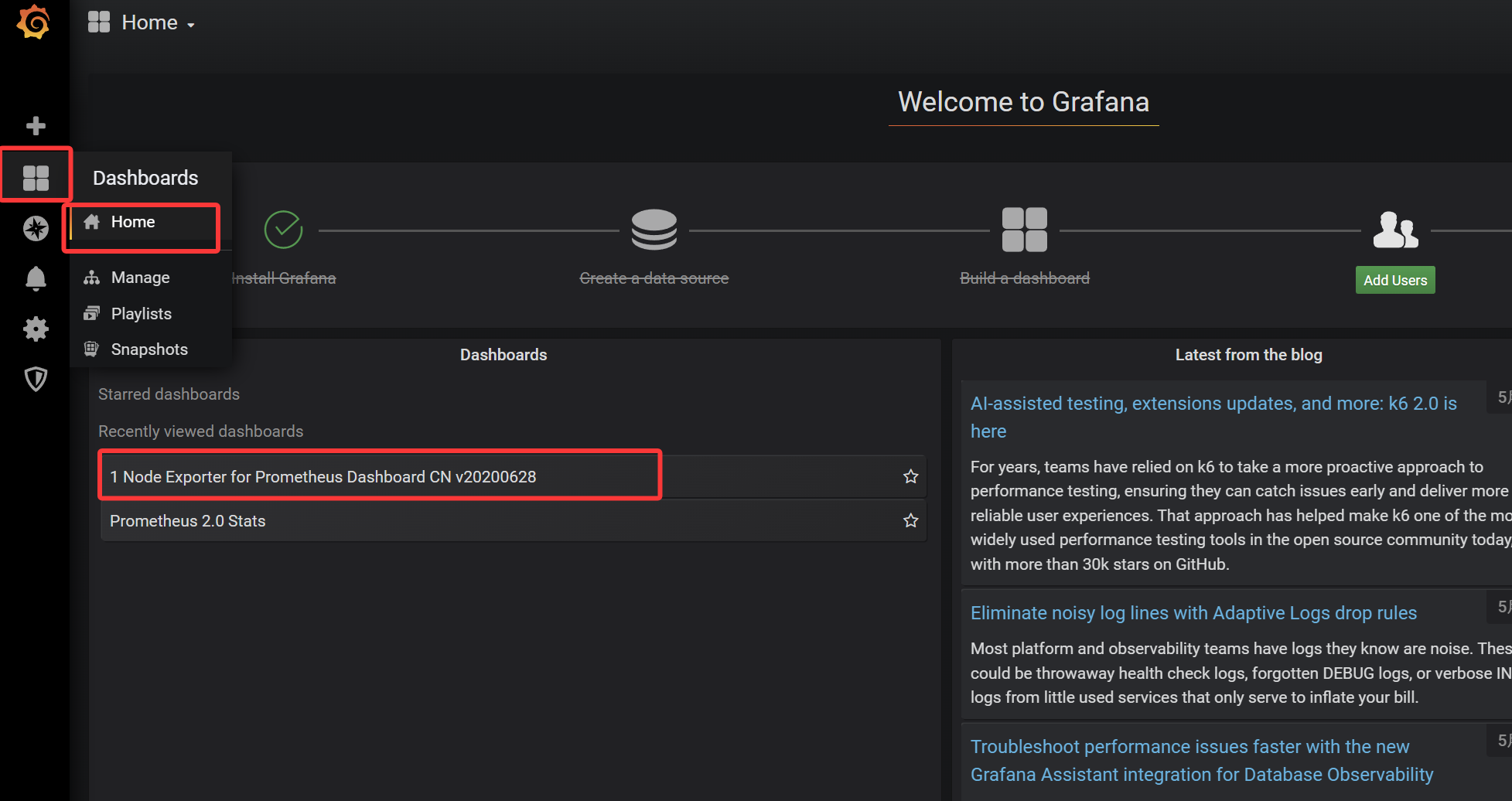Image resolution: width=1512 pixels, height=801 pixels.
Task: Open the Configuration gear icon
Action: click(x=36, y=329)
